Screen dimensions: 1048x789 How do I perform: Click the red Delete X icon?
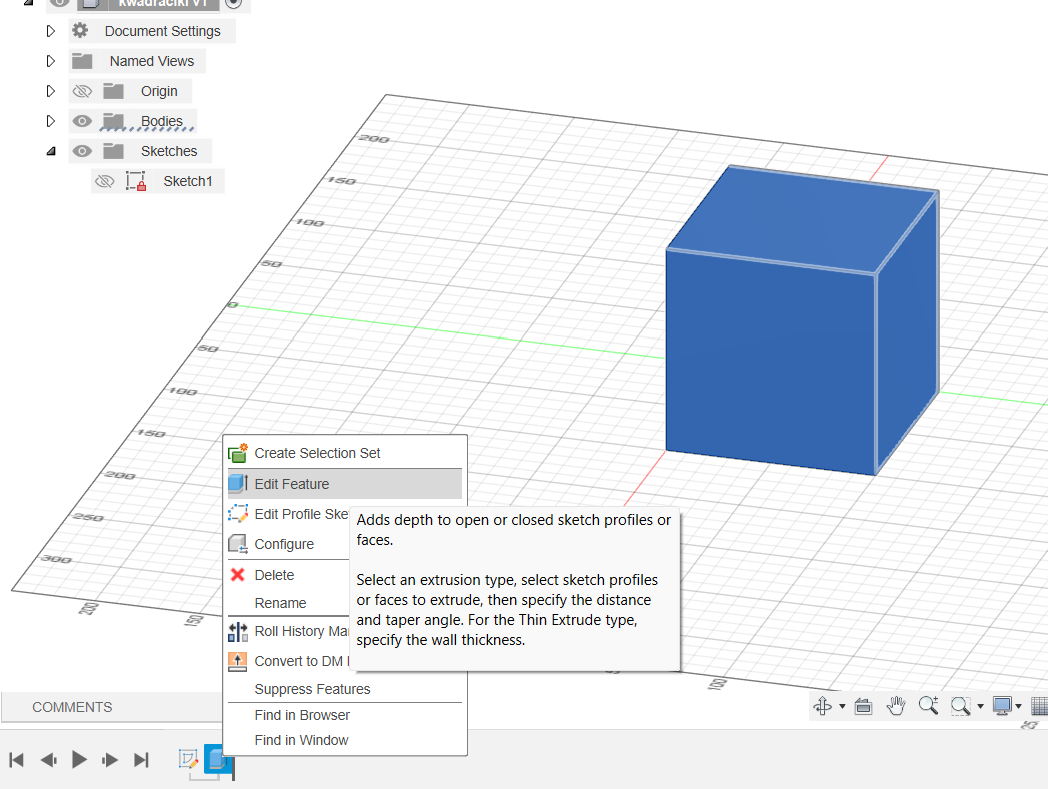pos(237,574)
